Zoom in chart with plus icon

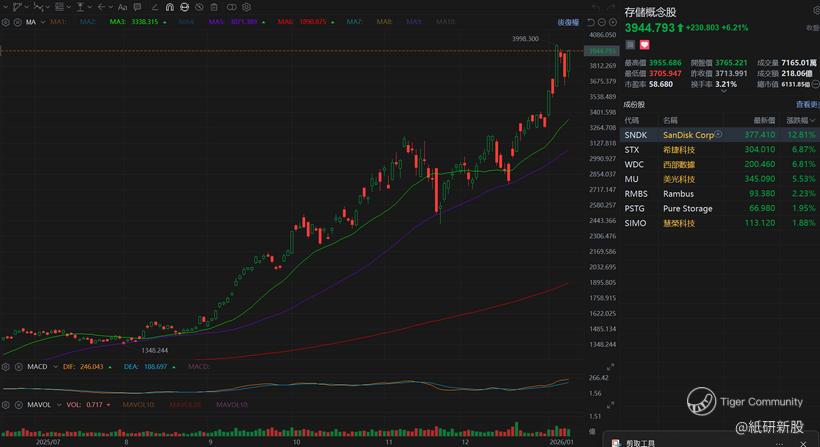click(x=613, y=22)
